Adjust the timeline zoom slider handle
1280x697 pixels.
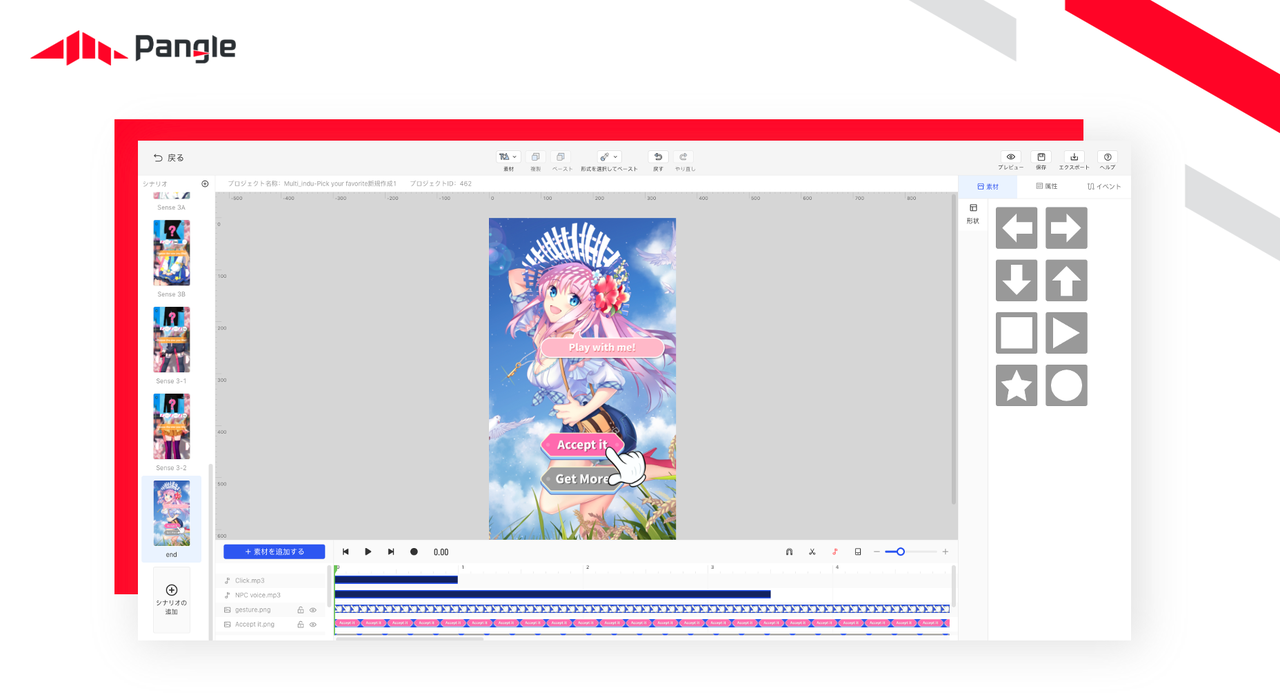pos(900,552)
